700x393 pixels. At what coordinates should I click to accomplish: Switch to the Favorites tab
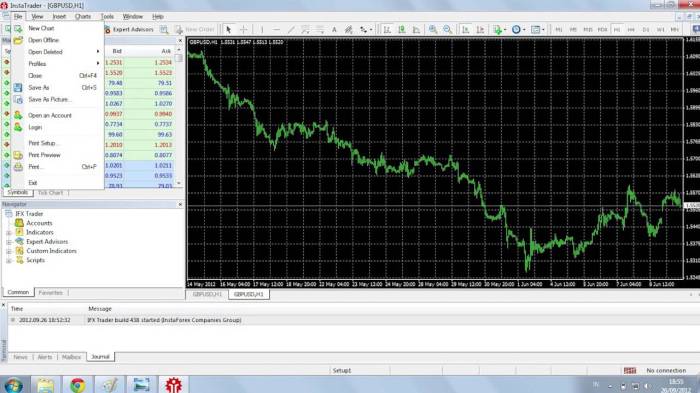click(x=50, y=293)
